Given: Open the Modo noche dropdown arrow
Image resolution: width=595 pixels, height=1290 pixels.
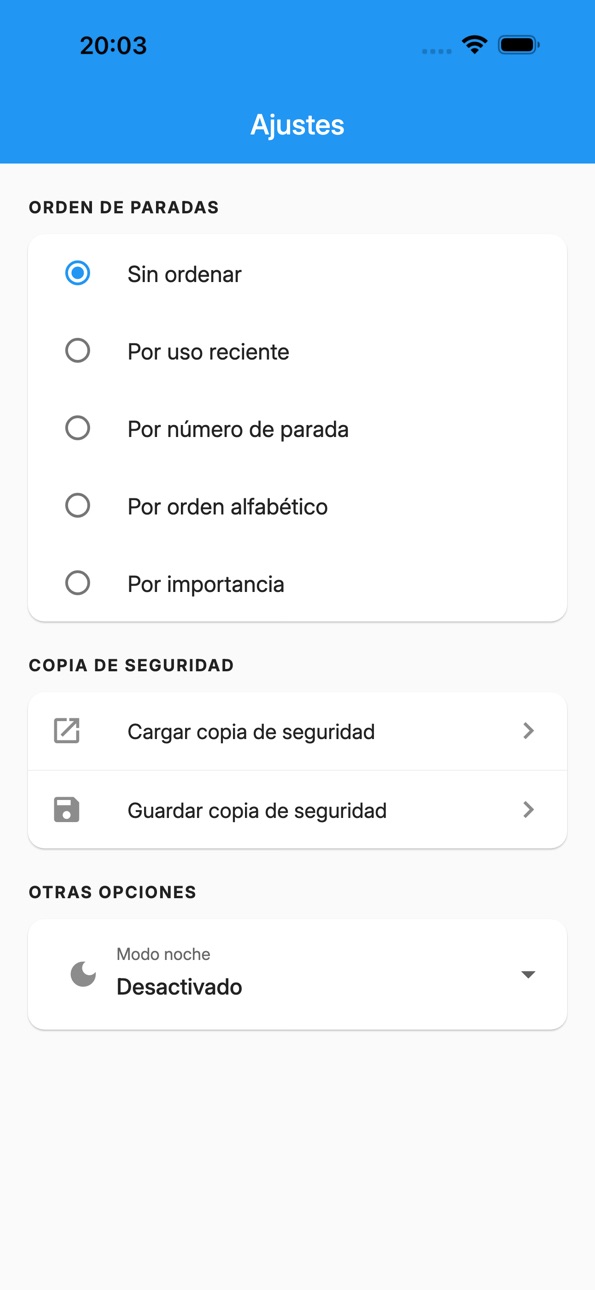Looking at the screenshot, I should [x=528, y=975].
